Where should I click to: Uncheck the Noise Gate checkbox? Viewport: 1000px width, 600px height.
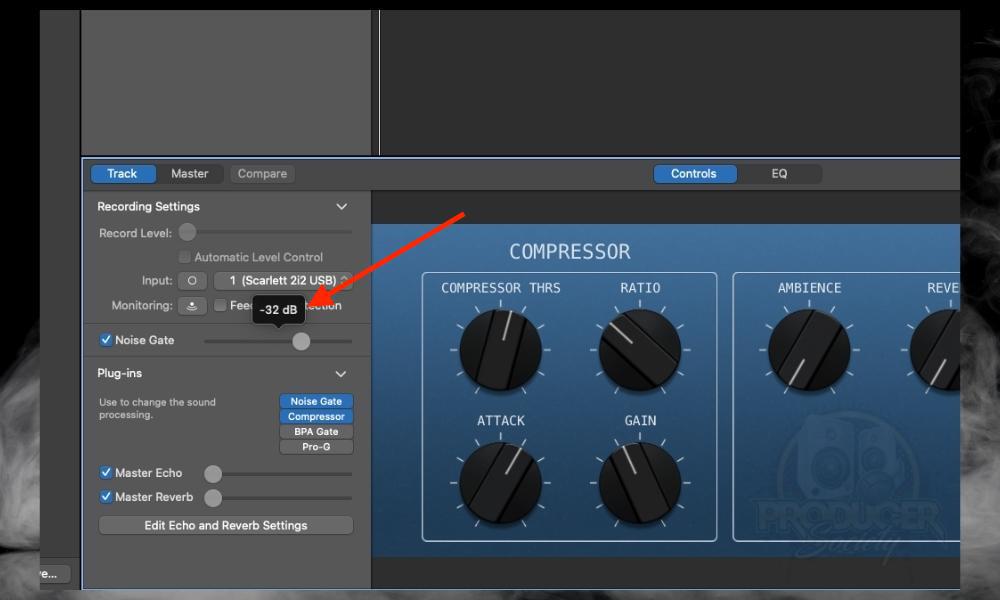[x=106, y=340]
